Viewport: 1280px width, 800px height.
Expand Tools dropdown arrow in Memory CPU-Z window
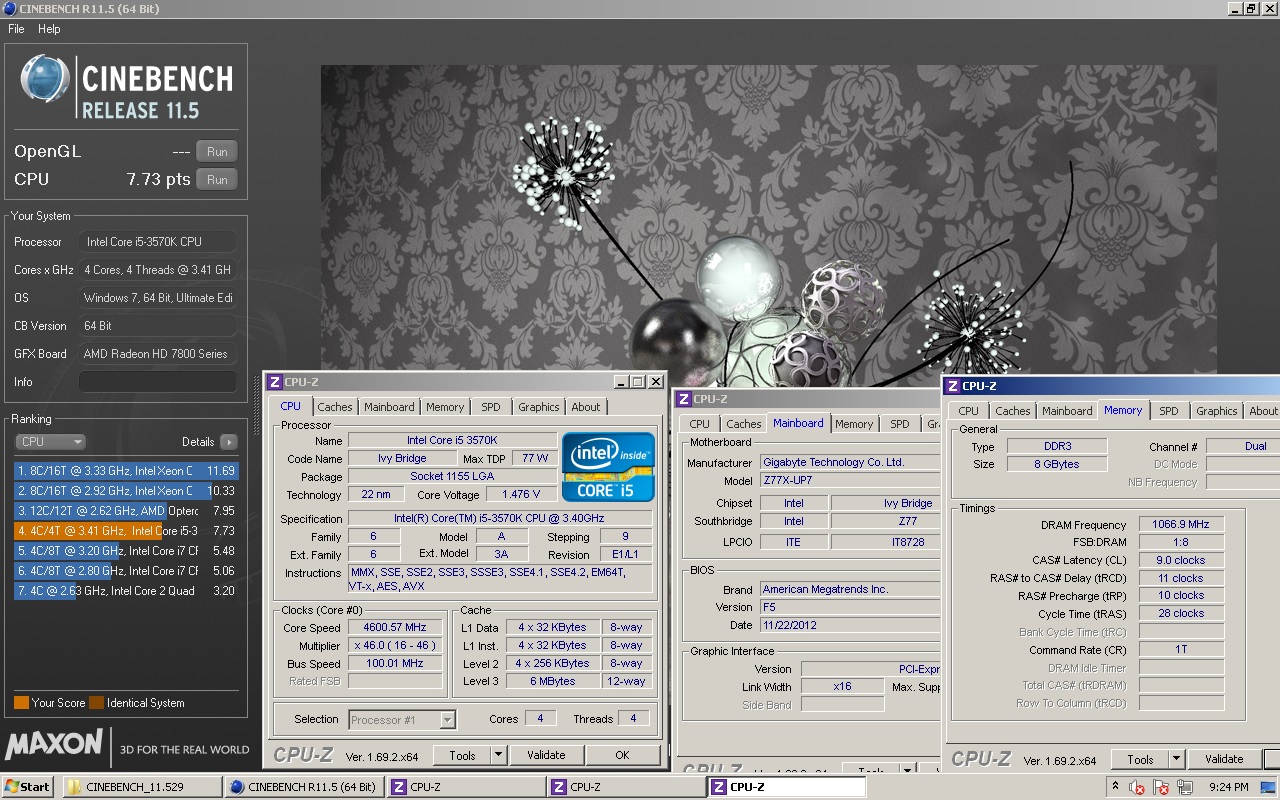click(1177, 760)
